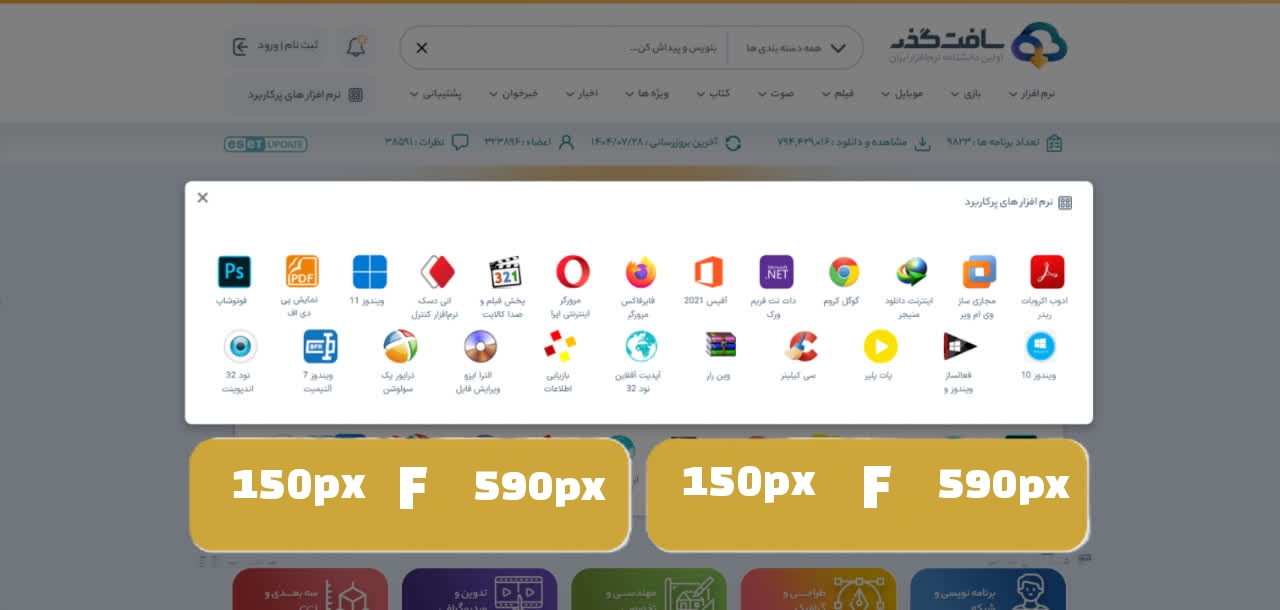Expand the نرم افزار menu
Screen dimensions: 1280x610
[1031, 93]
